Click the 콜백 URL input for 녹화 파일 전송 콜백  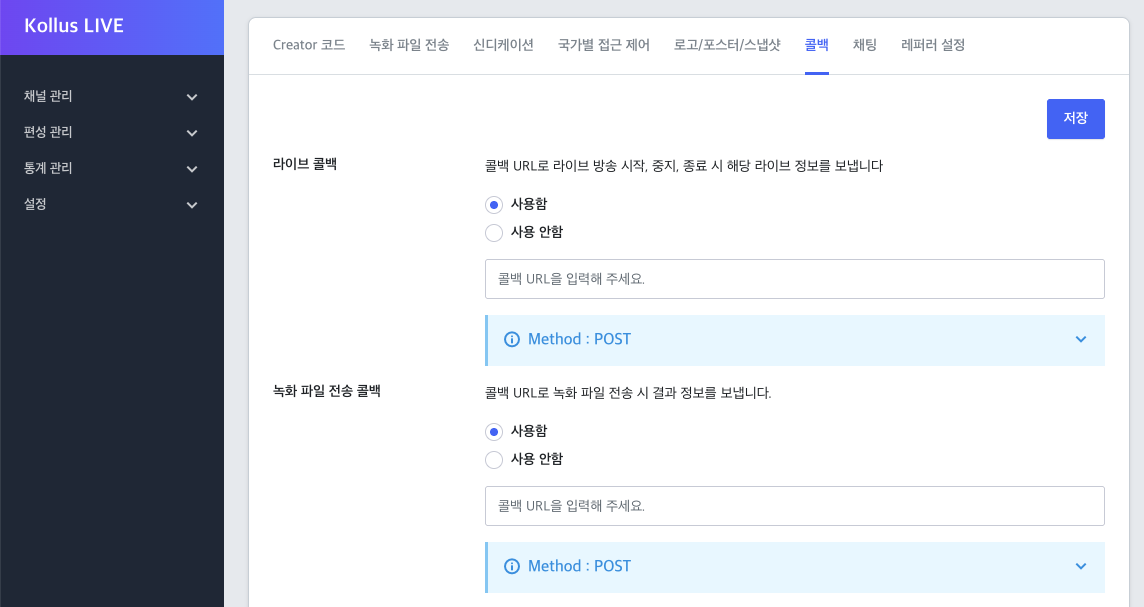tap(794, 506)
